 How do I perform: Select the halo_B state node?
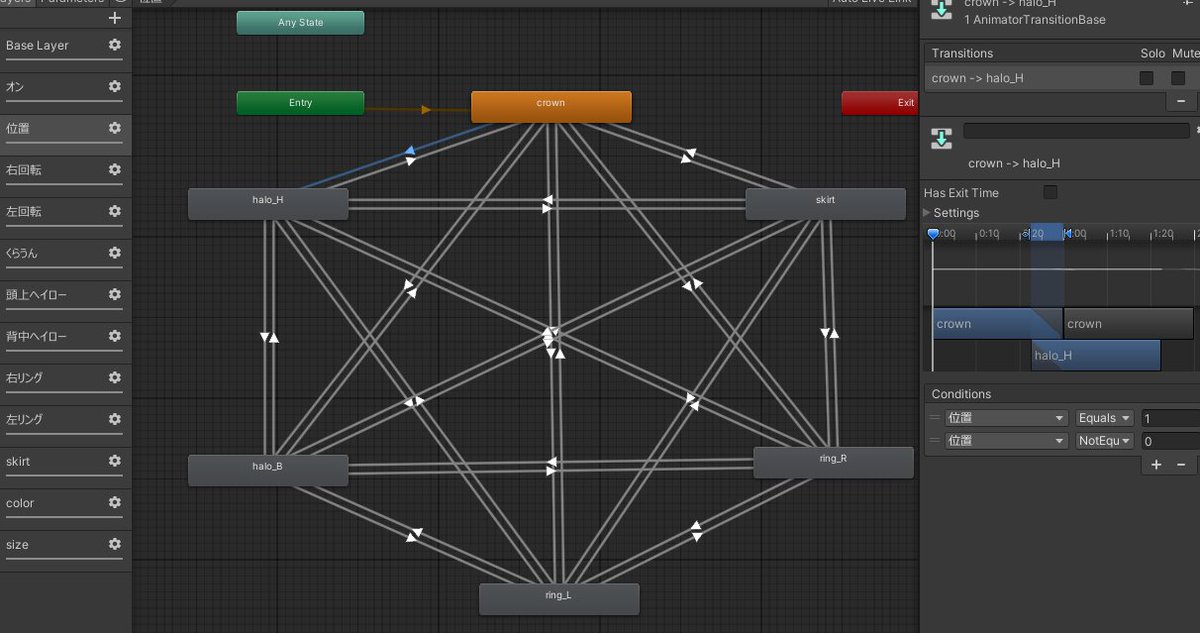pyautogui.click(x=268, y=469)
